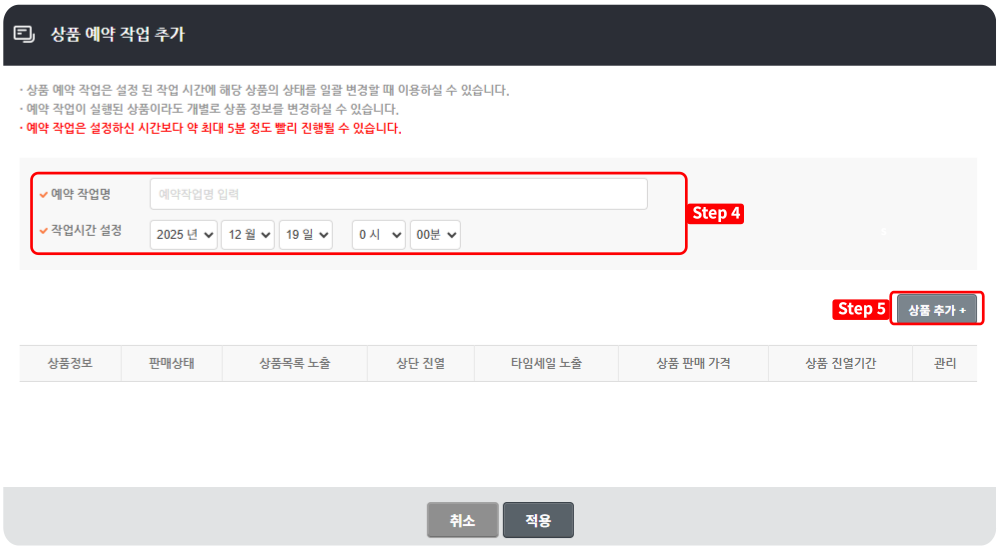Click the red 5분 warning notice text
Image resolution: width=1002 pixels, height=556 pixels.
click(x=213, y=128)
